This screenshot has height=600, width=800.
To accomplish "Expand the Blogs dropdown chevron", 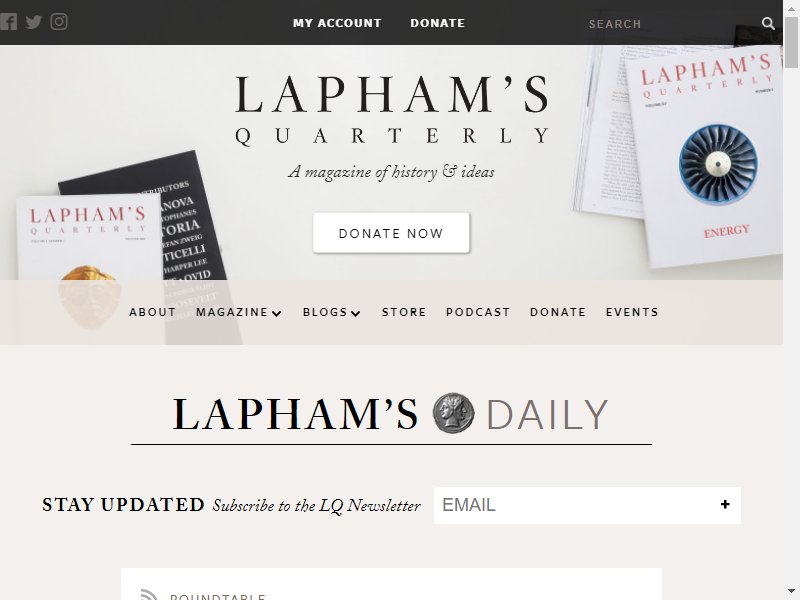I will [x=356, y=313].
